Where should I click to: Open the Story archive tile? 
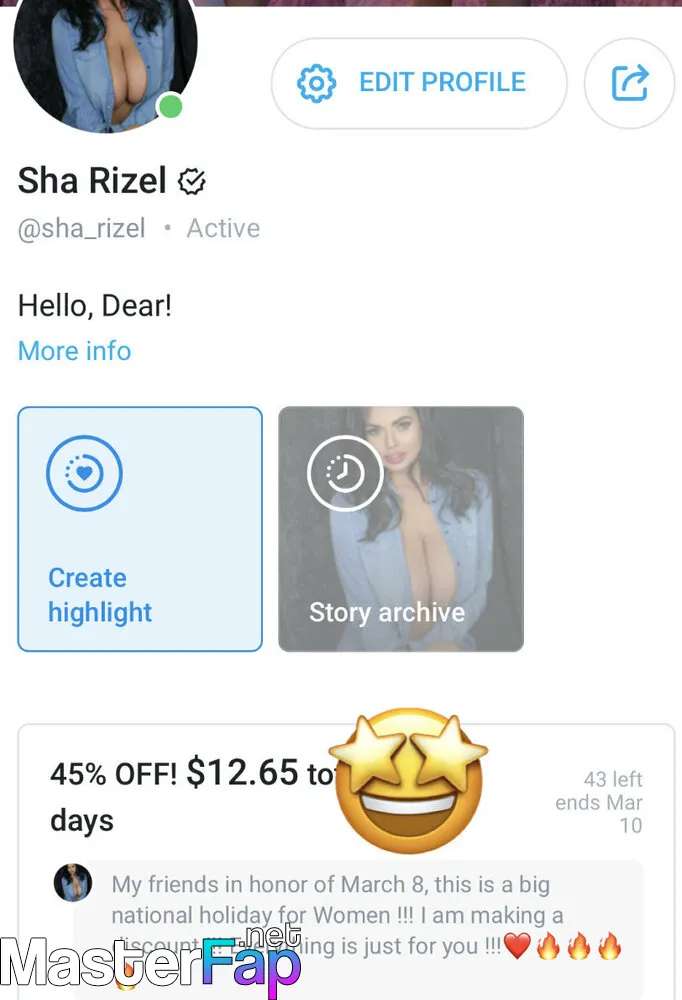[401, 529]
